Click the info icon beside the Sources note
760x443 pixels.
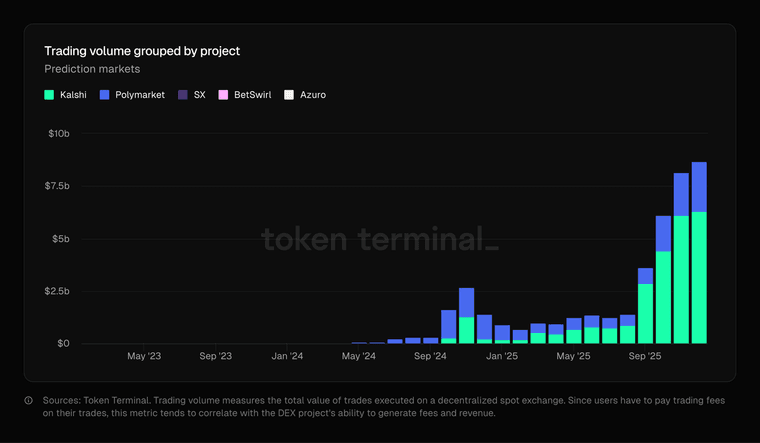click(x=28, y=400)
